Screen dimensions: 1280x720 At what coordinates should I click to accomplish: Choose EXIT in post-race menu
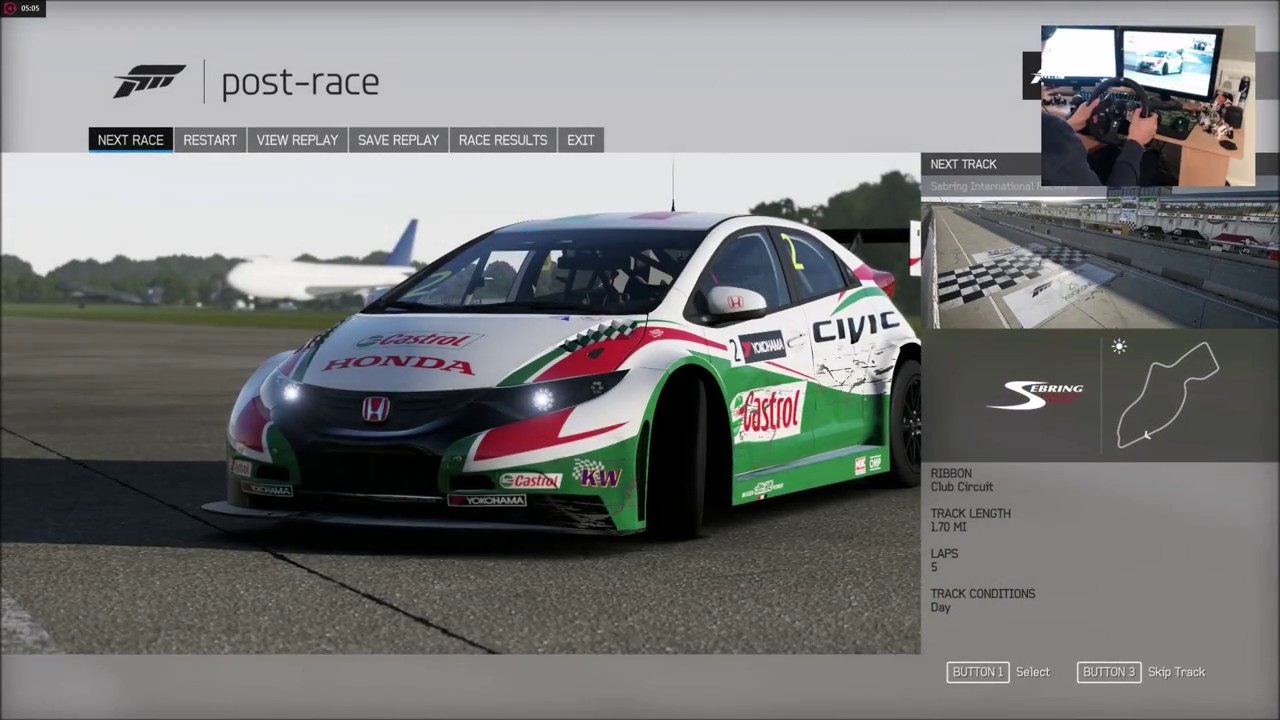(581, 140)
